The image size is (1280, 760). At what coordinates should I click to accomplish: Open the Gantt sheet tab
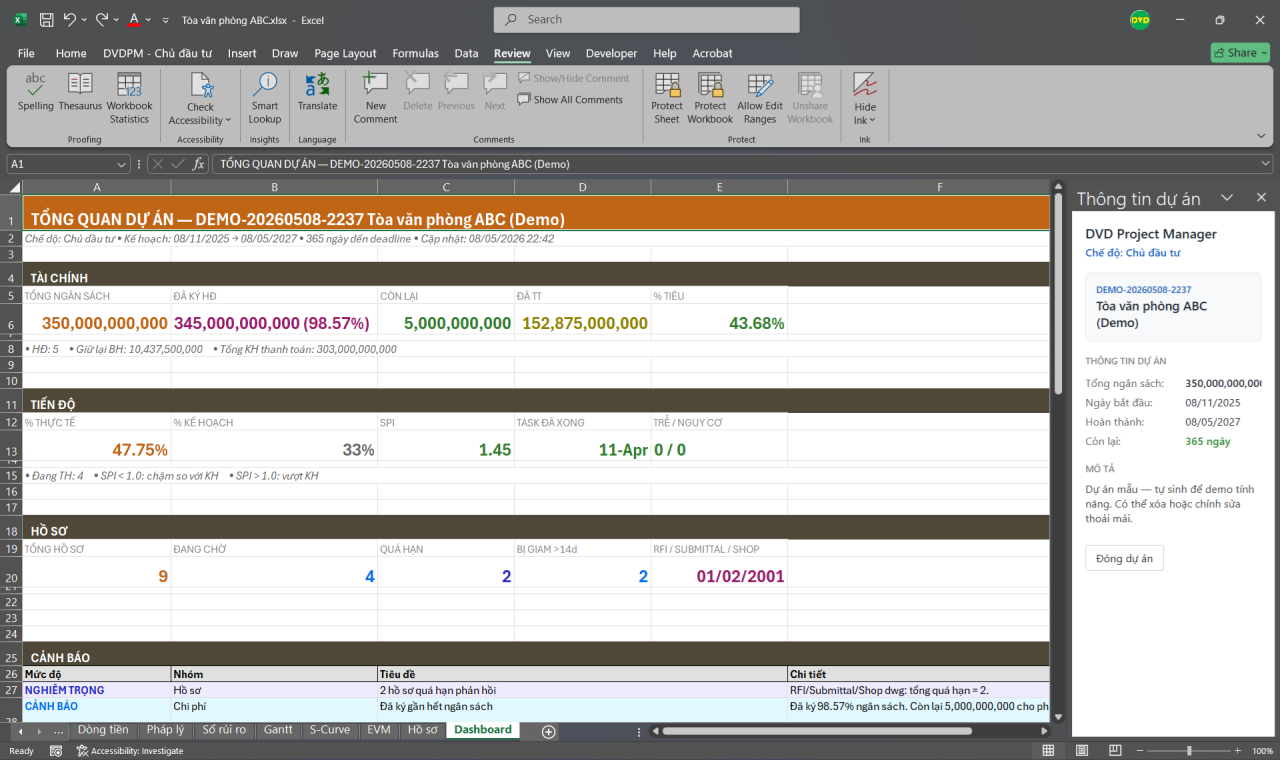pyautogui.click(x=278, y=730)
